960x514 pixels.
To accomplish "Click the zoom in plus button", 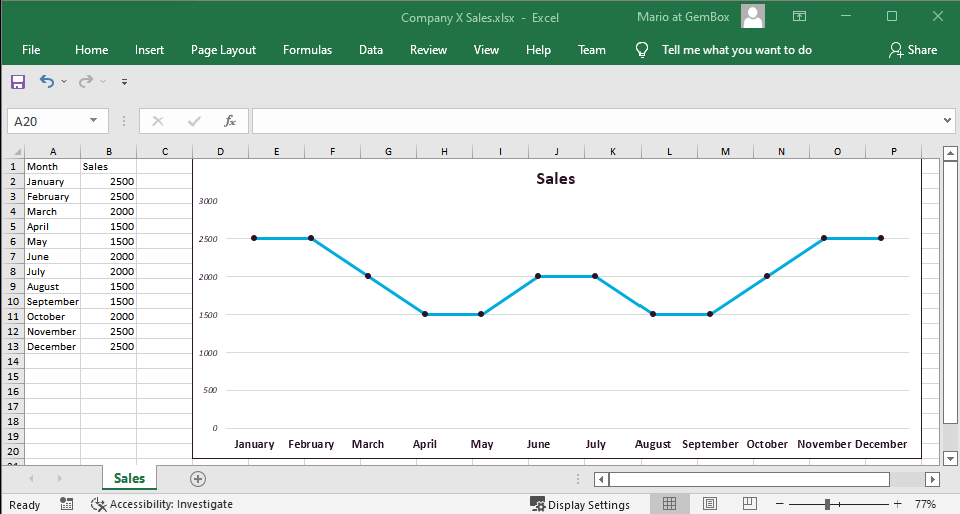I will [x=897, y=504].
